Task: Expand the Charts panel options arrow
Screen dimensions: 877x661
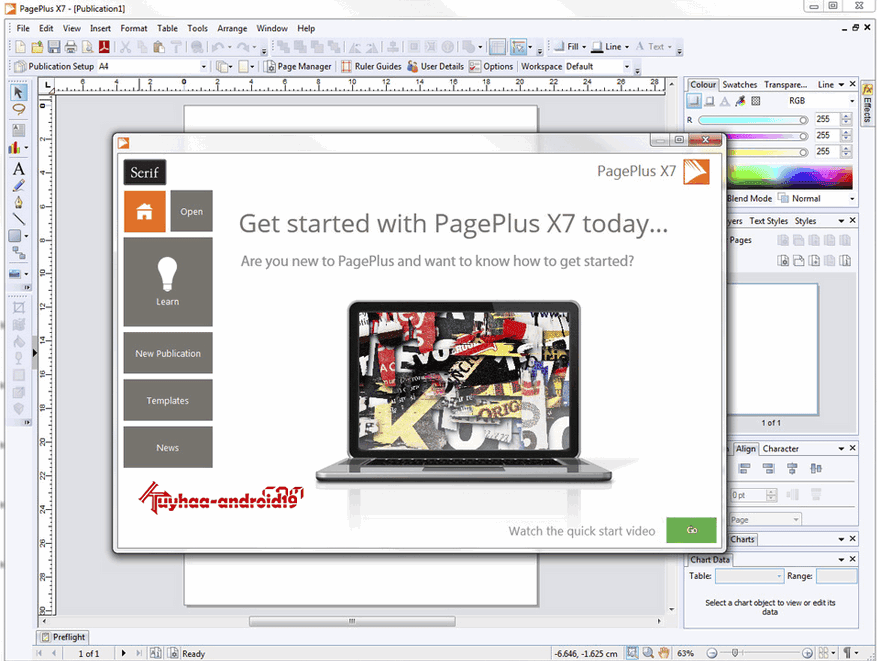Action: [x=841, y=540]
